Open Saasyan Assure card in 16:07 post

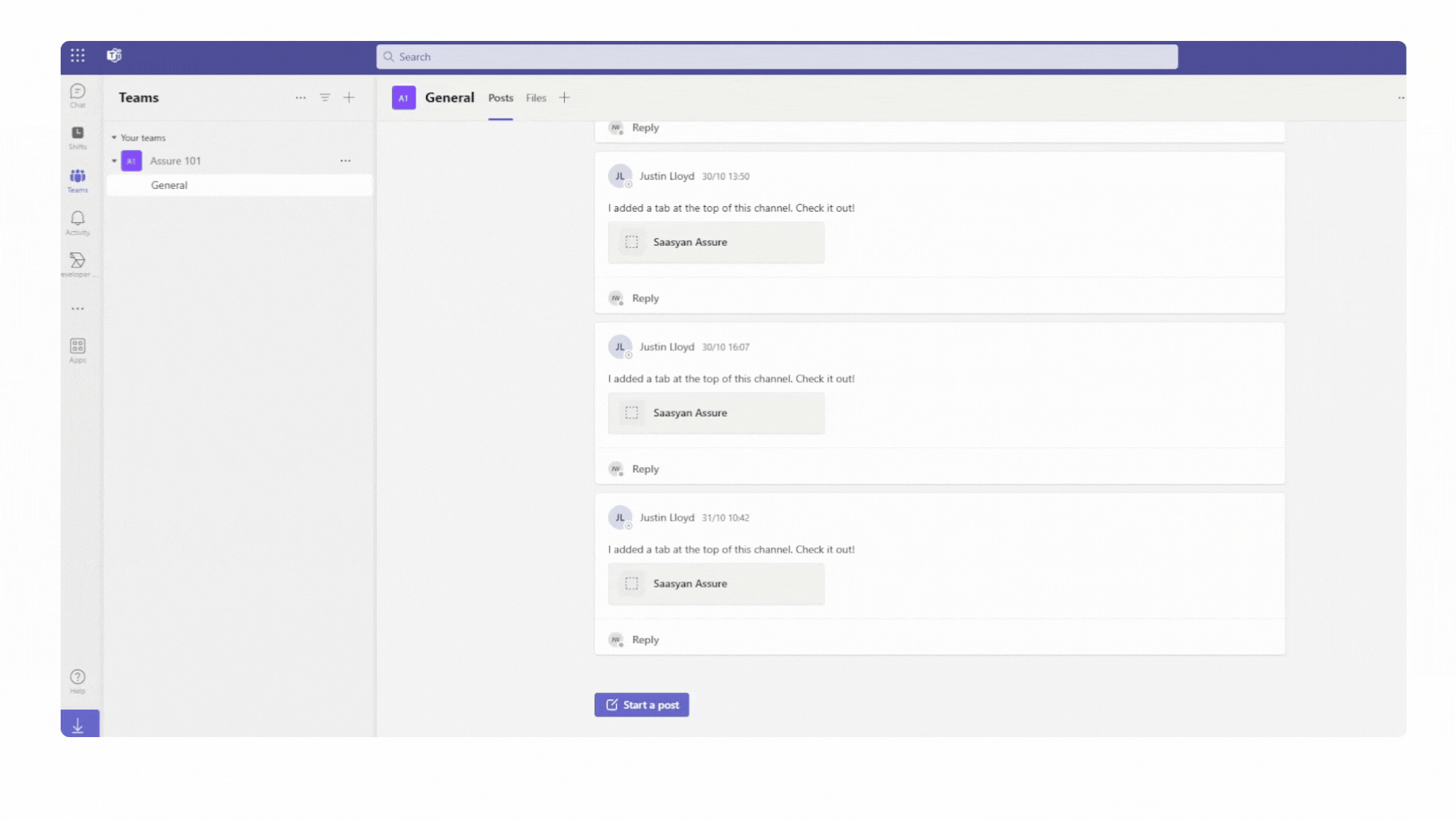(716, 413)
